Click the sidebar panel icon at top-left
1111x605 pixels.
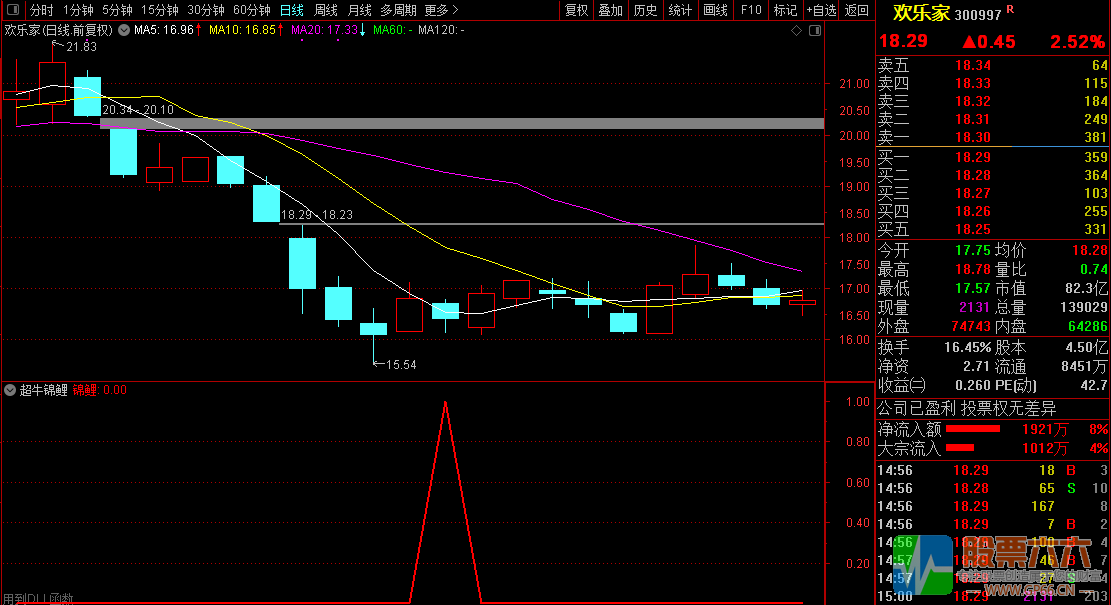pos(11,10)
